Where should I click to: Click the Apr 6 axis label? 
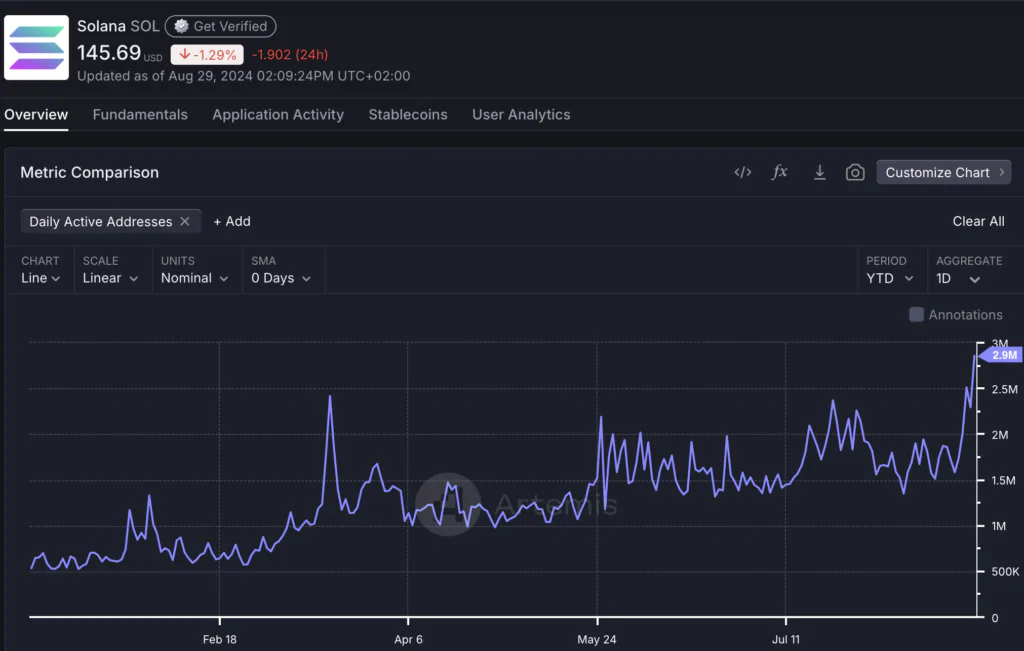[408, 639]
